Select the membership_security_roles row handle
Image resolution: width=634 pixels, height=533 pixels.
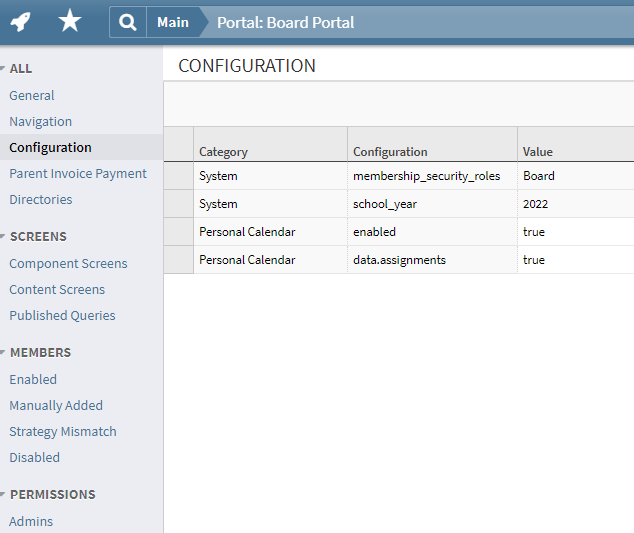[x=178, y=176]
